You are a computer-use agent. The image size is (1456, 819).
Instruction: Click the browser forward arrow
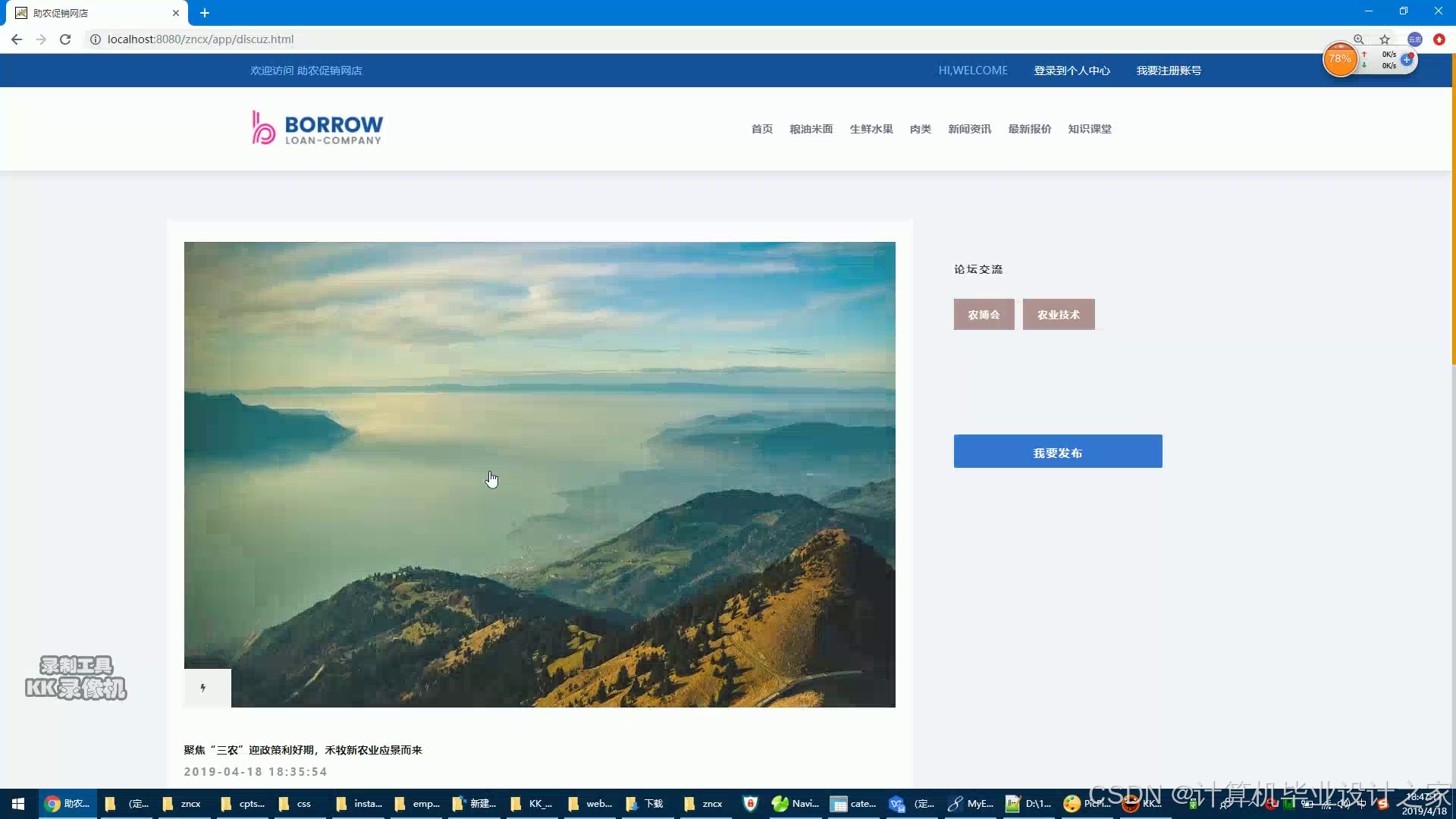pyautogui.click(x=41, y=39)
